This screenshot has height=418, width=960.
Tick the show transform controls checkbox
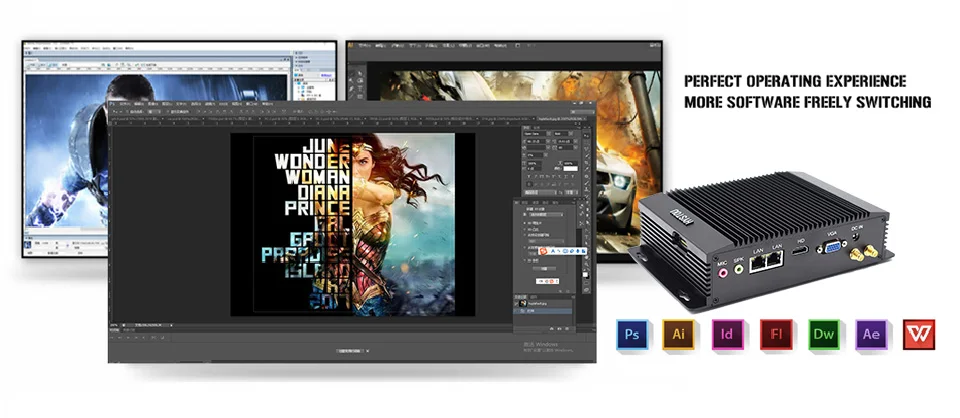pyautogui.click(x=168, y=111)
